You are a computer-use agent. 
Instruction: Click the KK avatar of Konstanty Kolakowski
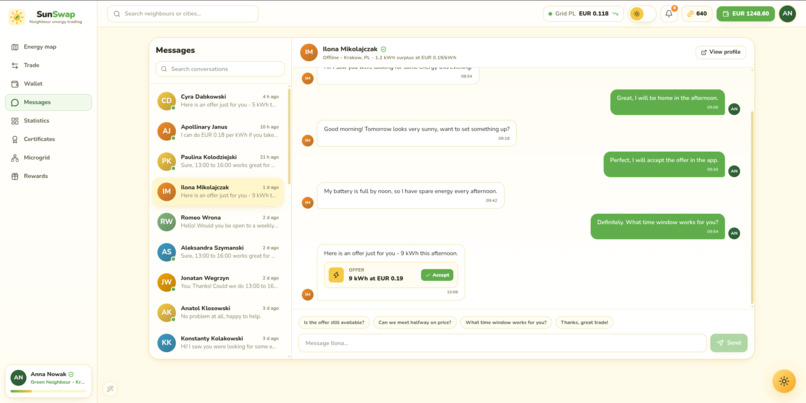click(x=167, y=343)
